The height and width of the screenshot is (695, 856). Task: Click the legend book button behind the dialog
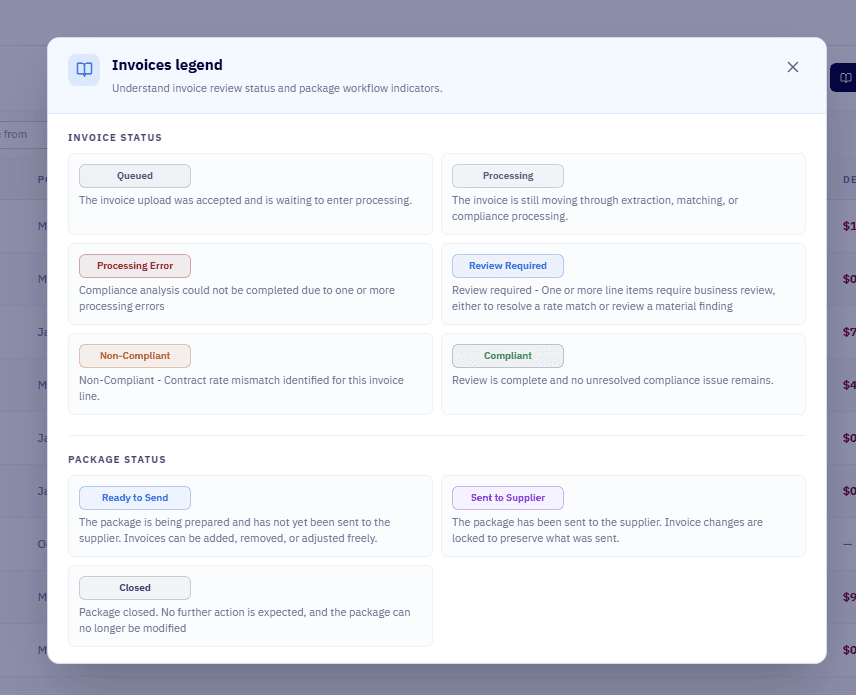coord(844,78)
